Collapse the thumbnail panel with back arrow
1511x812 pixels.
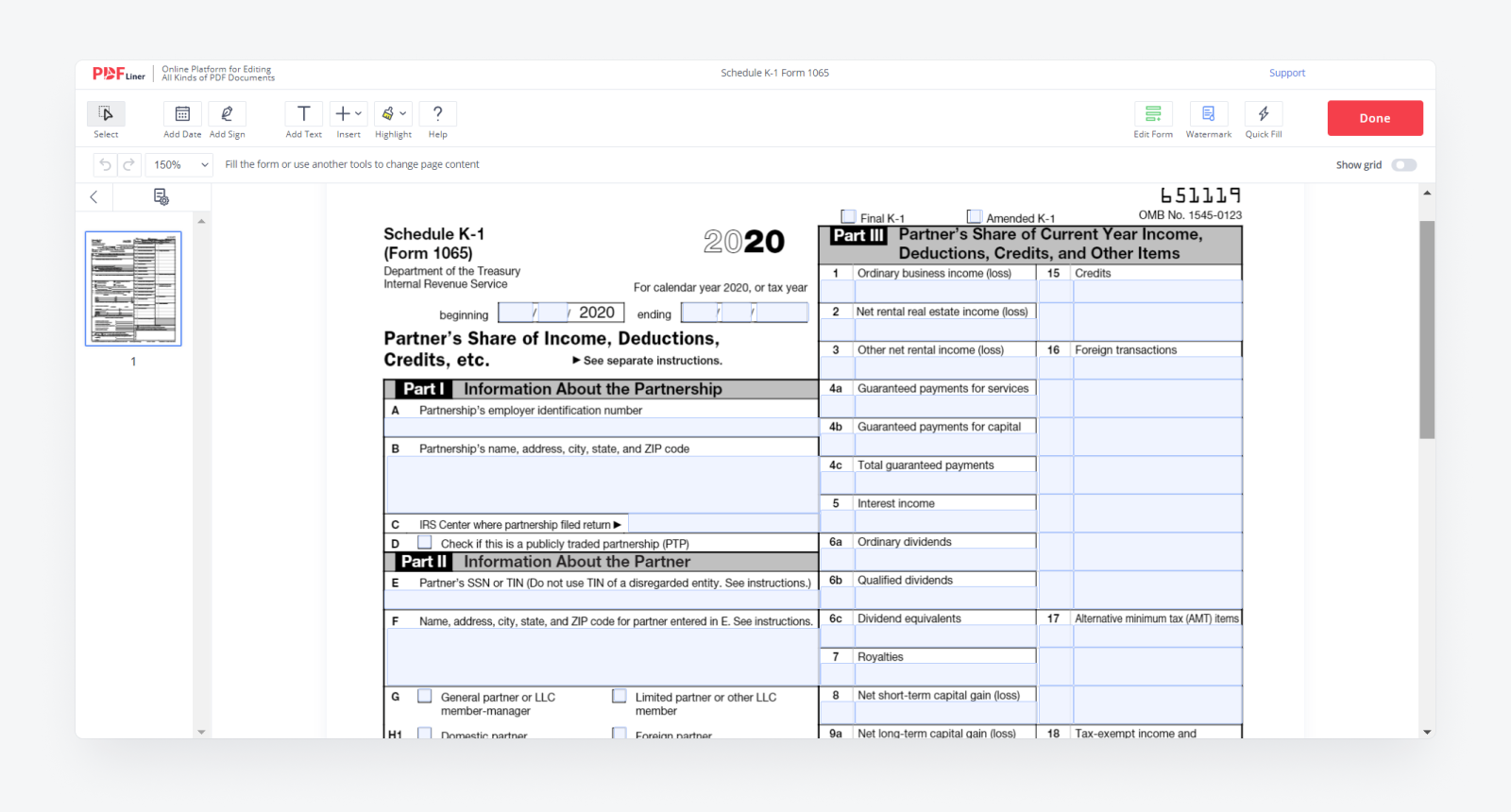[x=93, y=197]
